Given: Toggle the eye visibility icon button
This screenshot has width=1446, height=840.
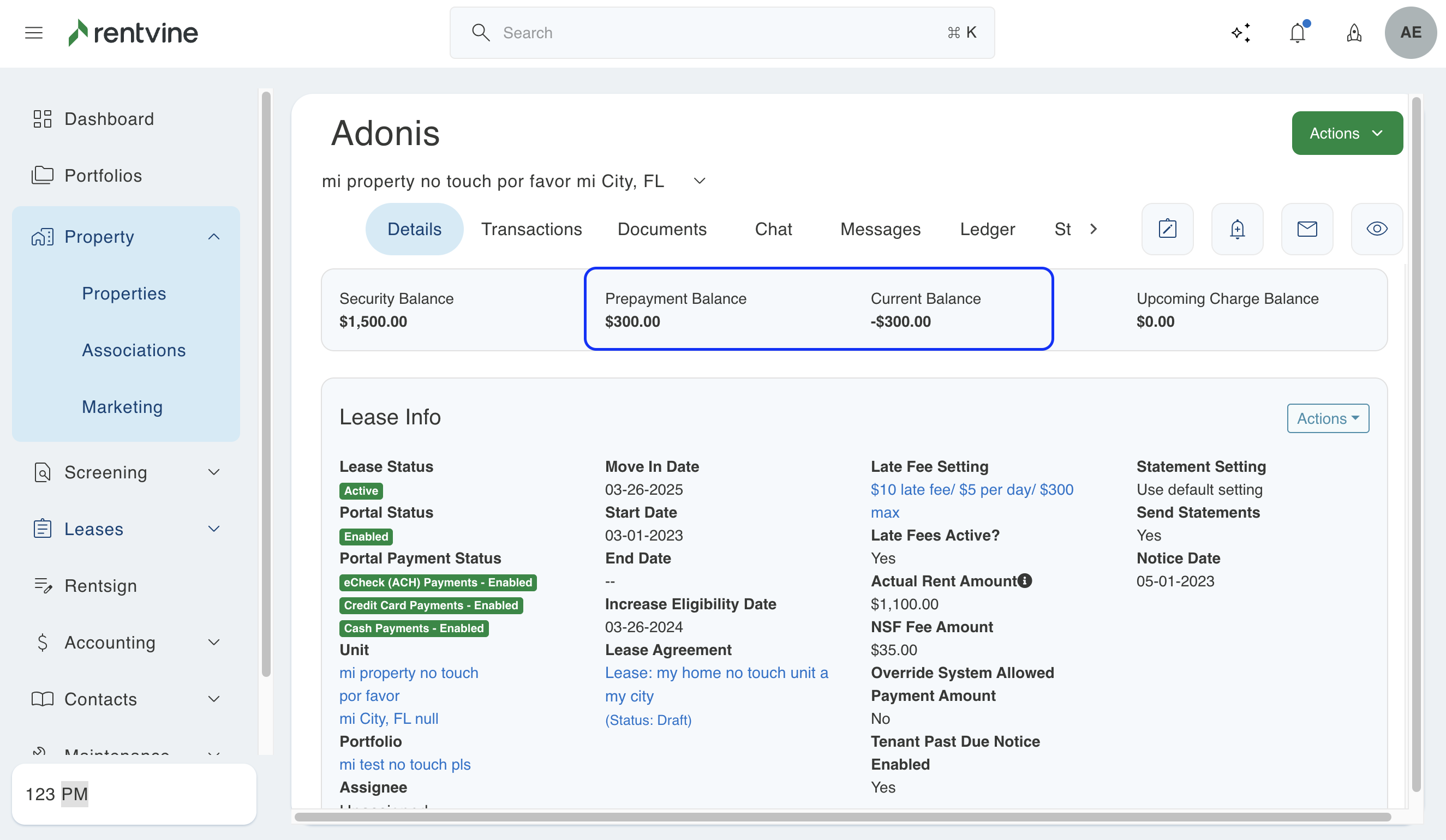Looking at the screenshot, I should 1377,229.
